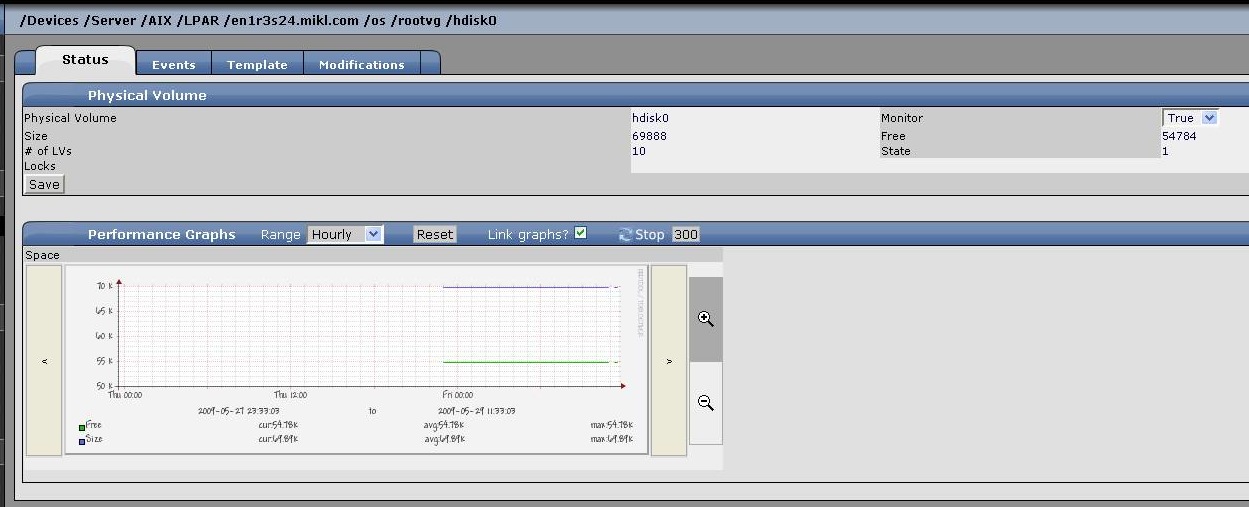
Task: Click the Physical Volume section header
Action: point(147,96)
